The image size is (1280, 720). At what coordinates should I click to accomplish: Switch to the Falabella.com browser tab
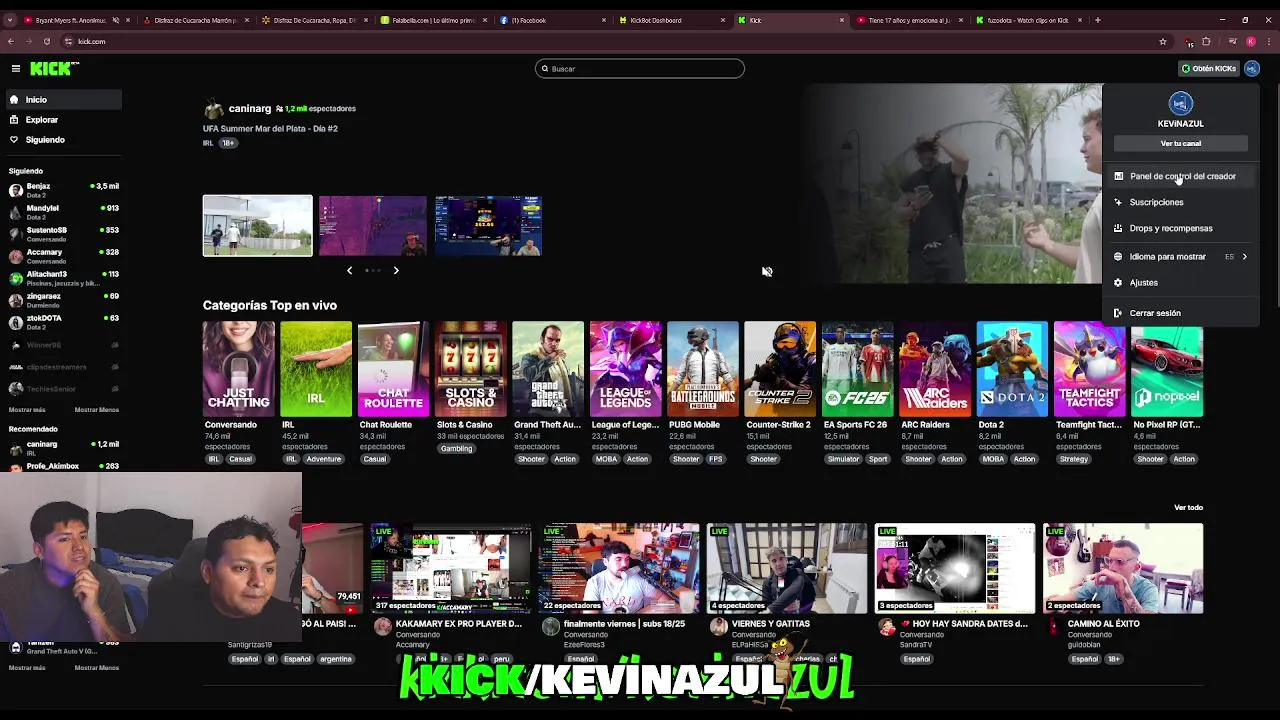pyautogui.click(x=433, y=20)
